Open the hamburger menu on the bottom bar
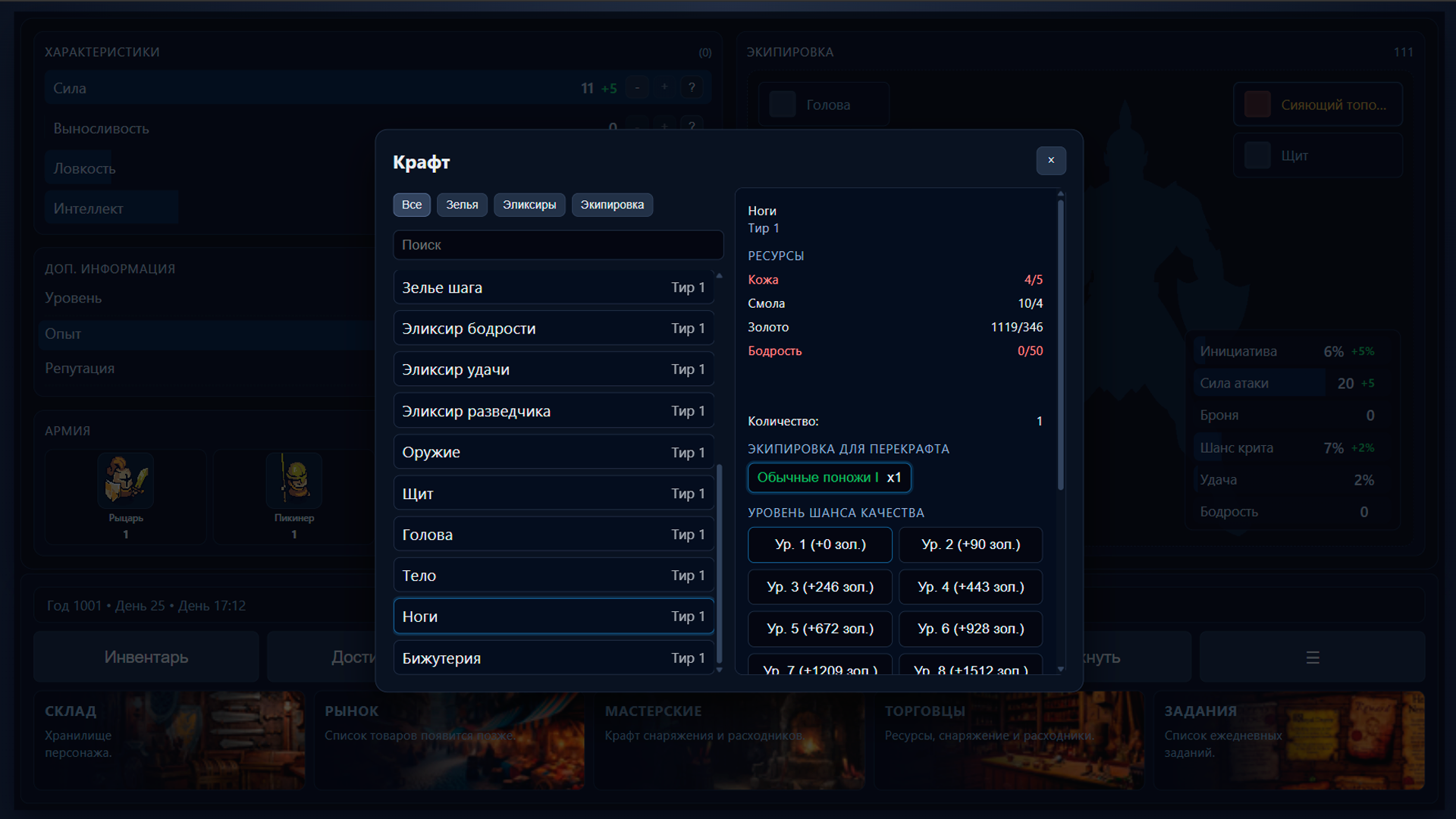 [1313, 657]
